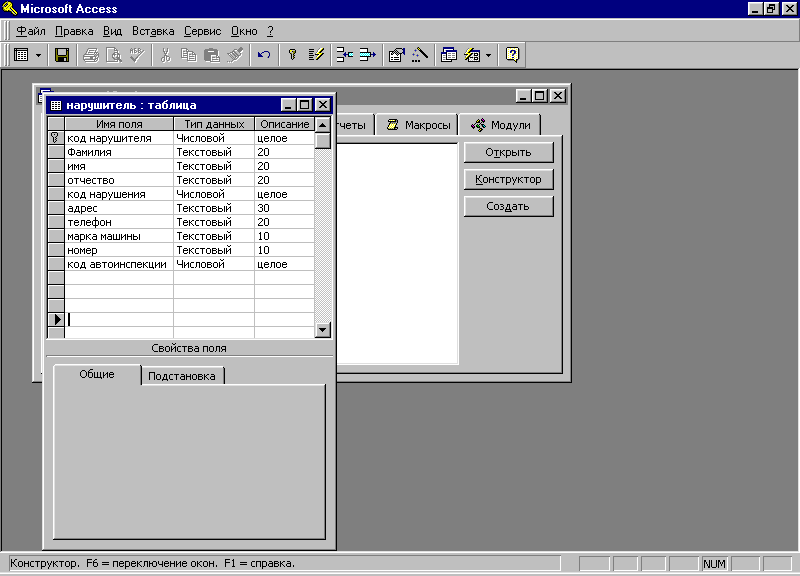This screenshot has height=576, width=800.
Task: Click the Undo arrow icon
Action: [264, 55]
